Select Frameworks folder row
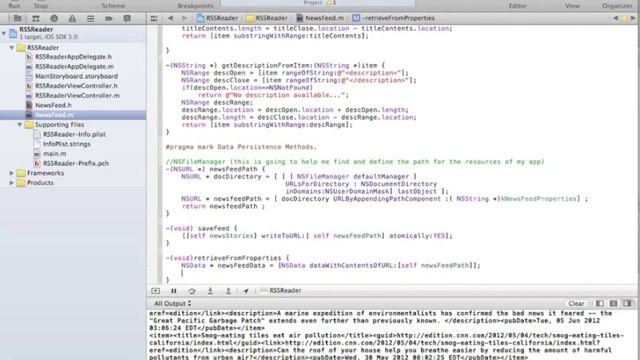Image resolution: width=640 pixels, height=360 pixels. pos(45,173)
